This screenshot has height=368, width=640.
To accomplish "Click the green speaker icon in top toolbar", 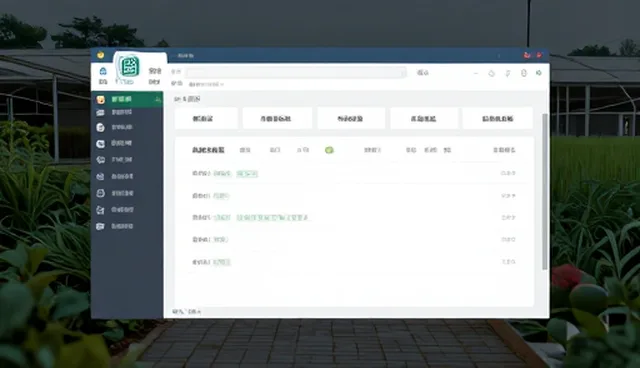I will [539, 73].
